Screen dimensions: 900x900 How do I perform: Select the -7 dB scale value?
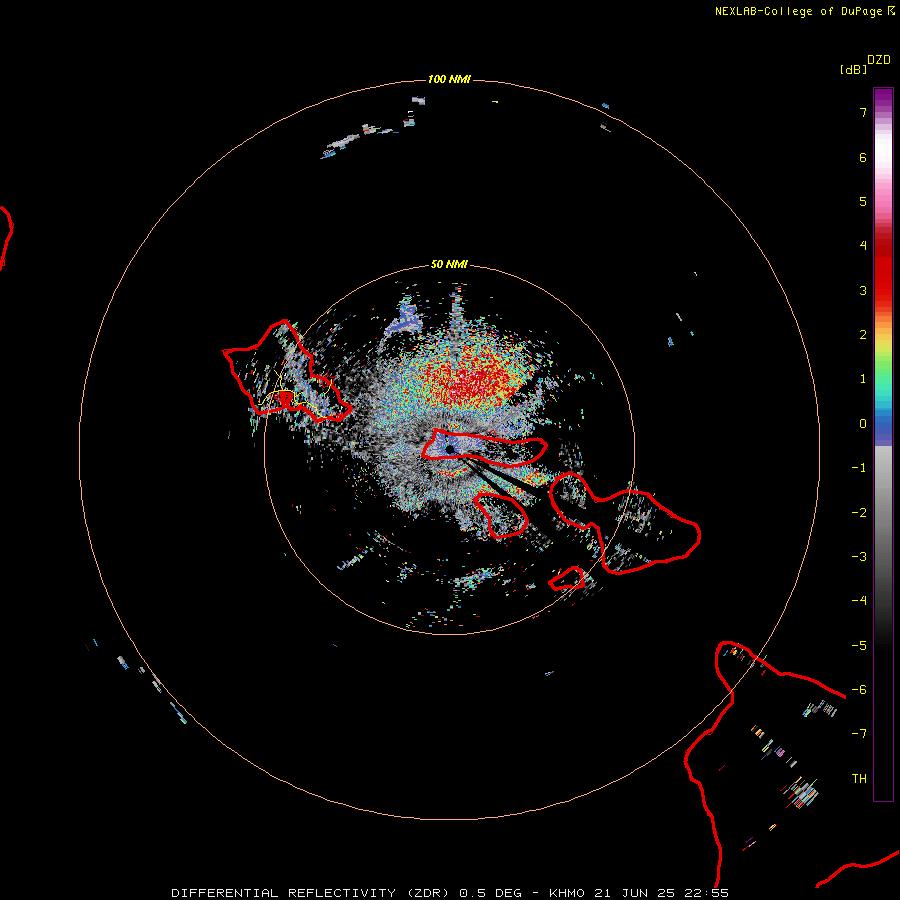point(859,734)
